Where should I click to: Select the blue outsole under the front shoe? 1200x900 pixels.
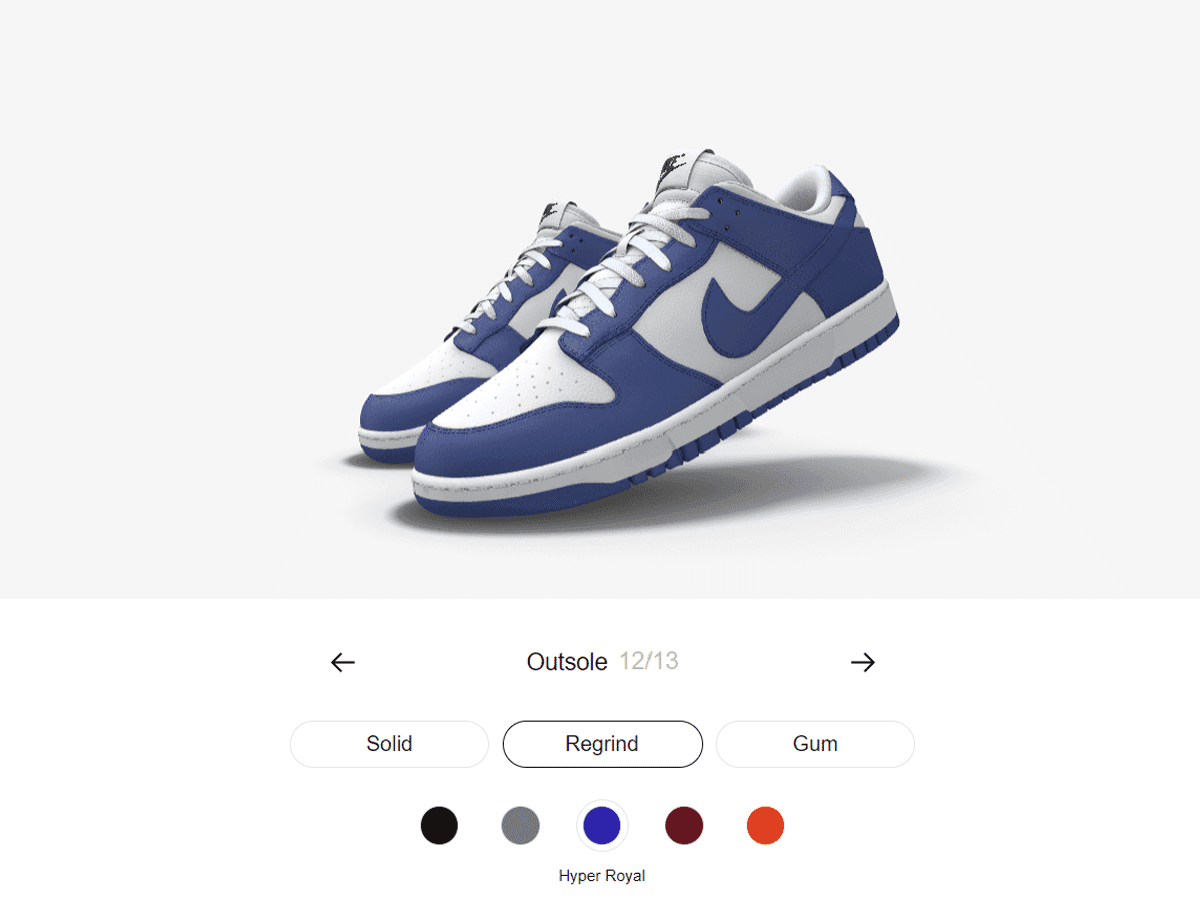coord(700,450)
